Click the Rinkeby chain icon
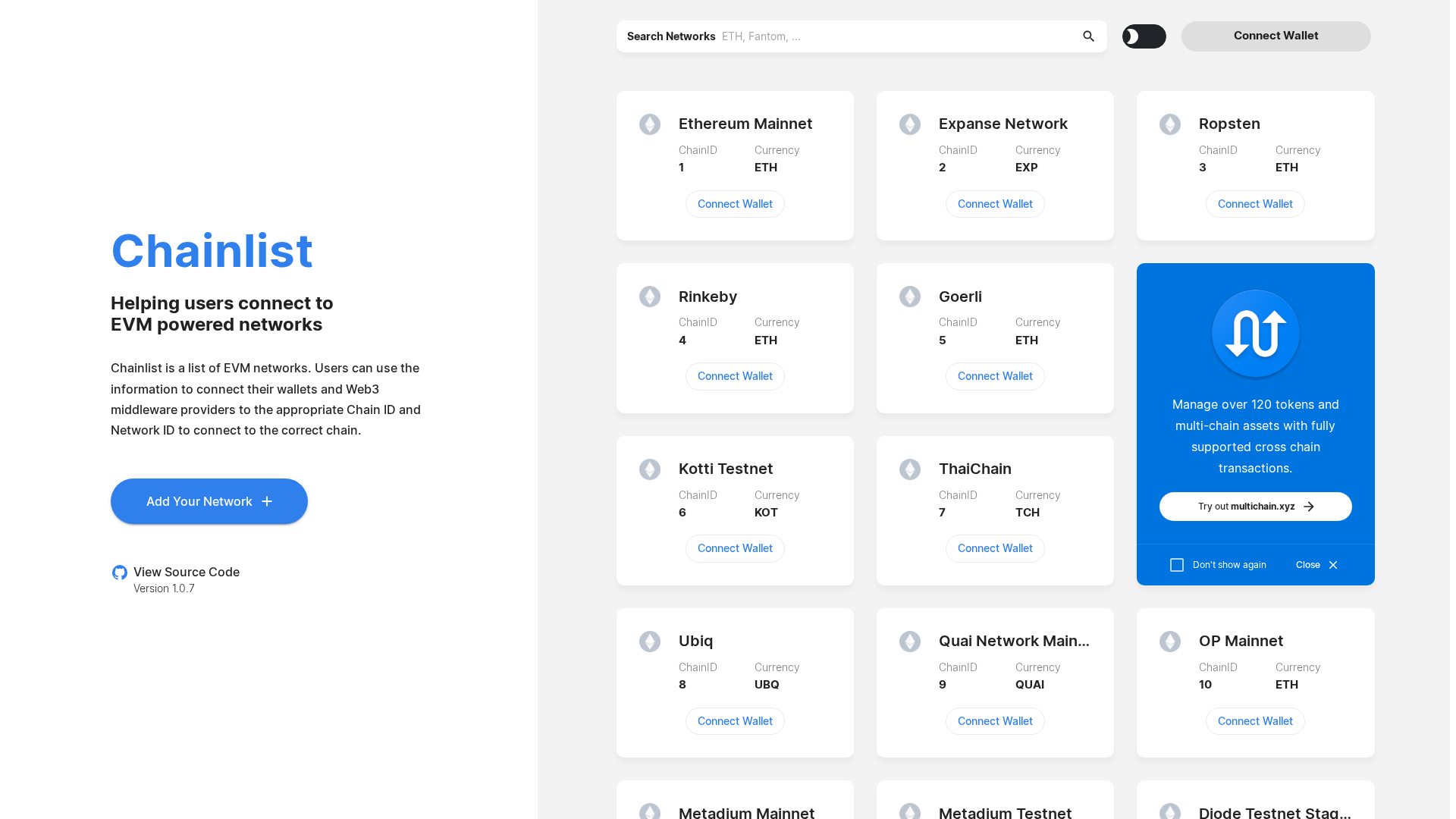The height and width of the screenshot is (819, 1456). coord(650,297)
